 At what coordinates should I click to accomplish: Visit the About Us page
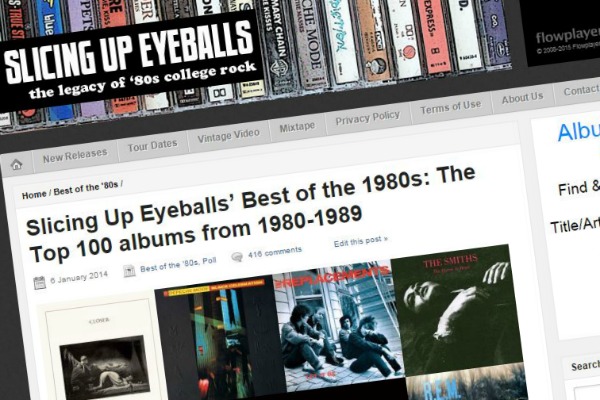click(522, 98)
